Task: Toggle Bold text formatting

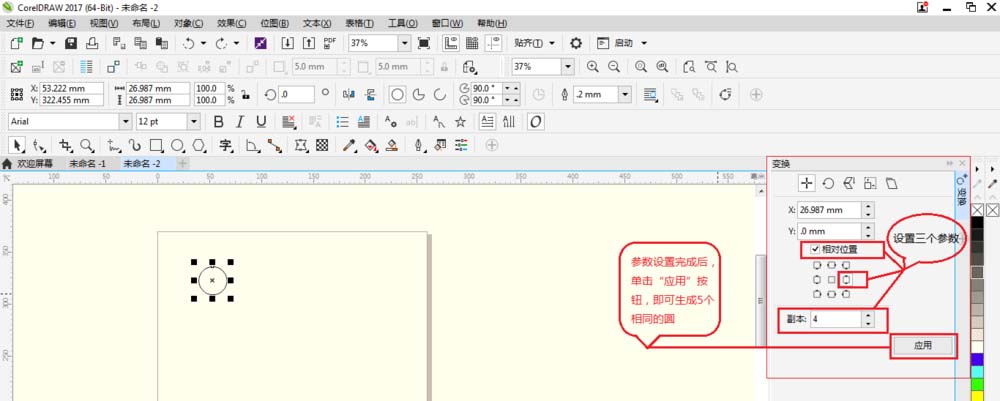Action: pyautogui.click(x=219, y=122)
